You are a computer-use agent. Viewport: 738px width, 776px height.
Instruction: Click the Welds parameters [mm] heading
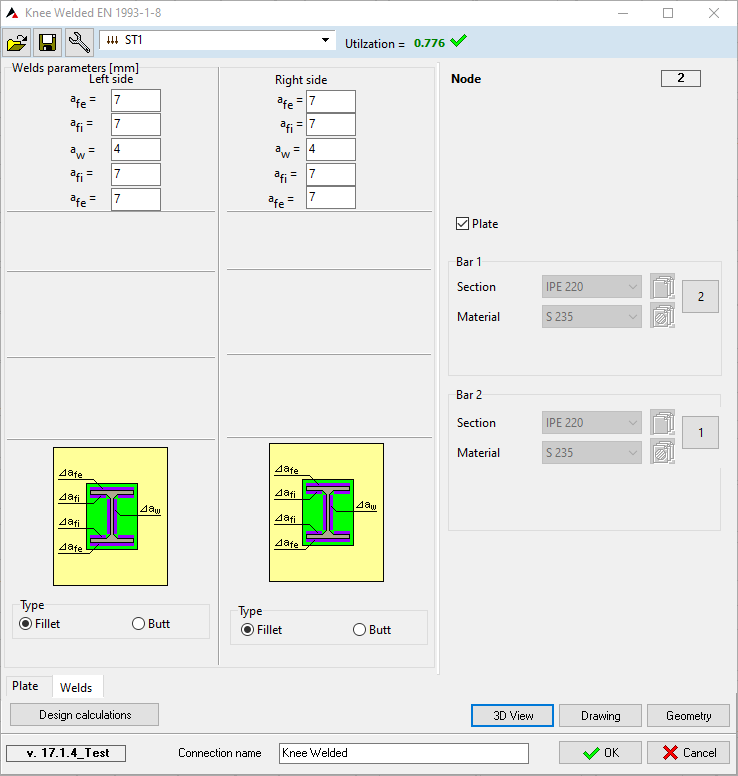pyautogui.click(x=75, y=68)
